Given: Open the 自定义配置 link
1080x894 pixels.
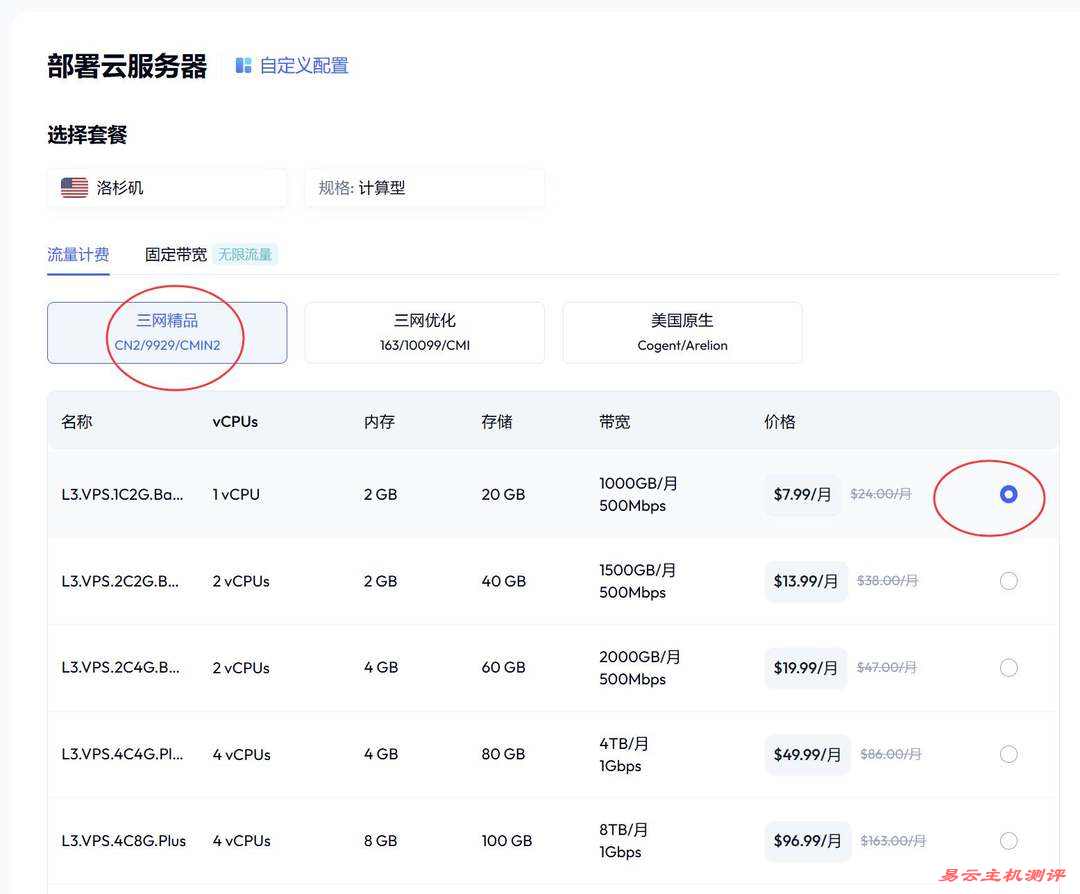Looking at the screenshot, I should click(x=302, y=64).
